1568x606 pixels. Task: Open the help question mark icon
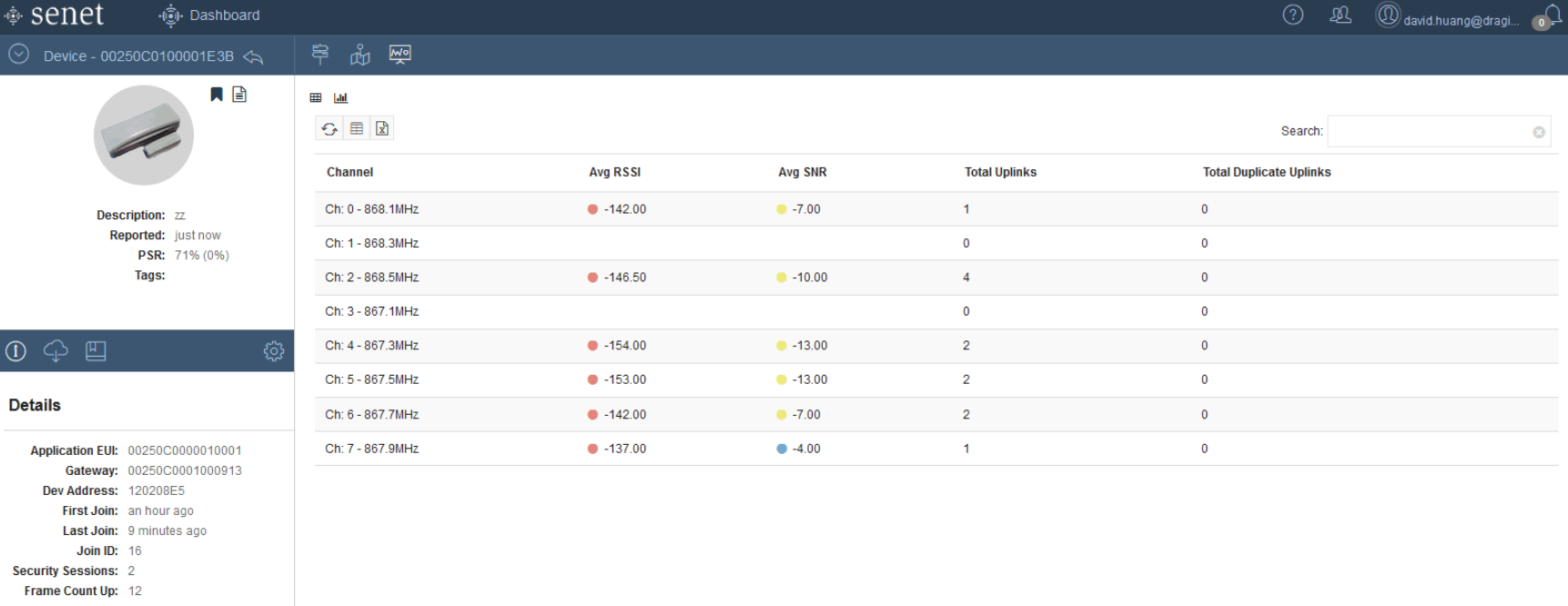tap(1293, 15)
